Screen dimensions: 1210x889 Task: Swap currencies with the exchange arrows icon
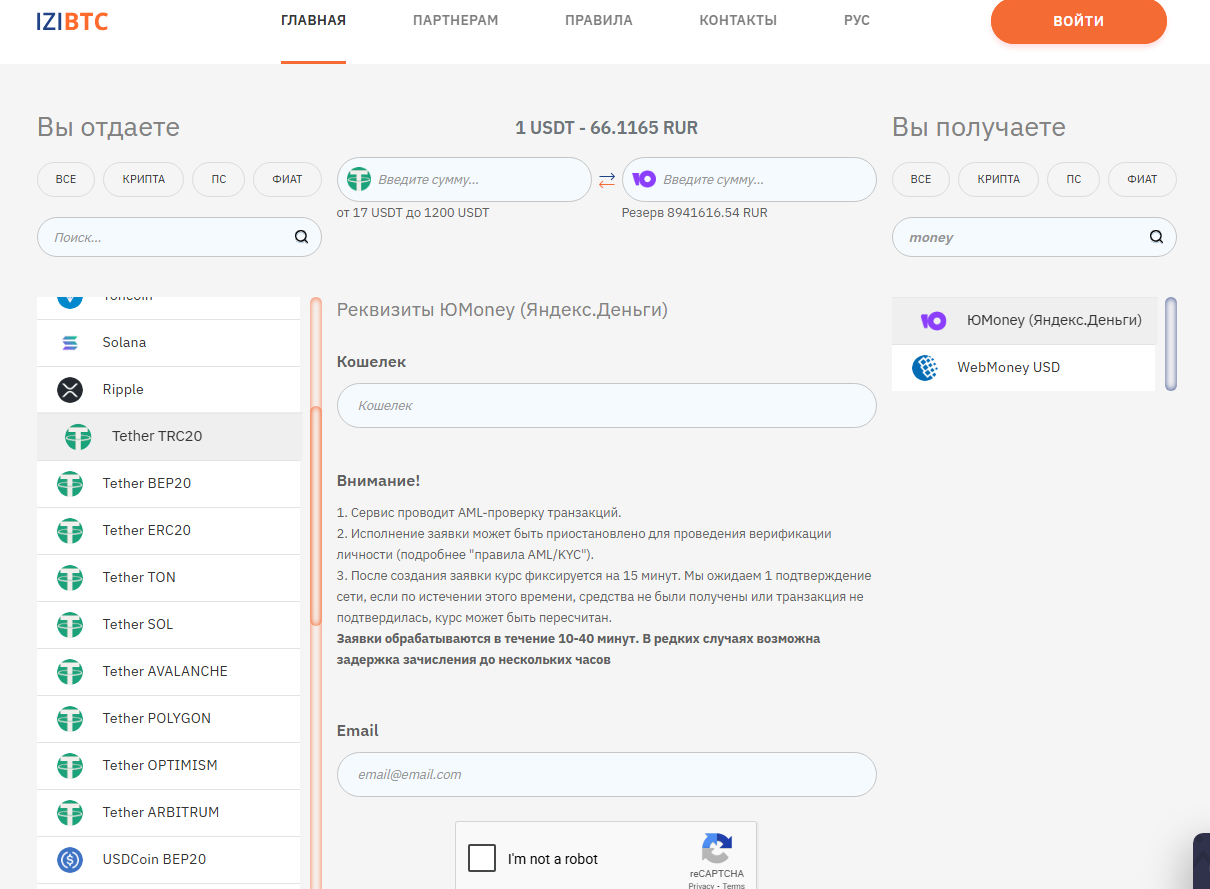click(607, 180)
